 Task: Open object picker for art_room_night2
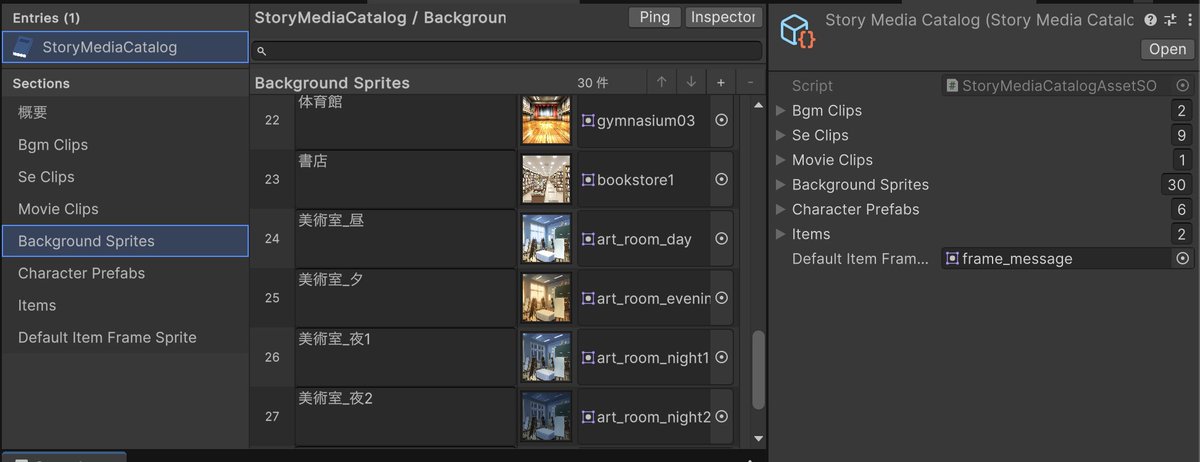pos(721,416)
